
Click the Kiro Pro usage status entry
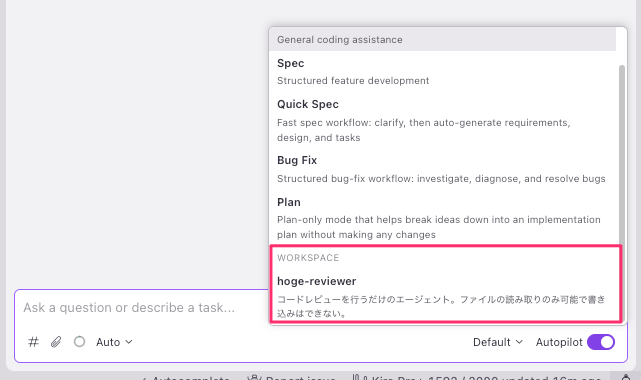476,378
